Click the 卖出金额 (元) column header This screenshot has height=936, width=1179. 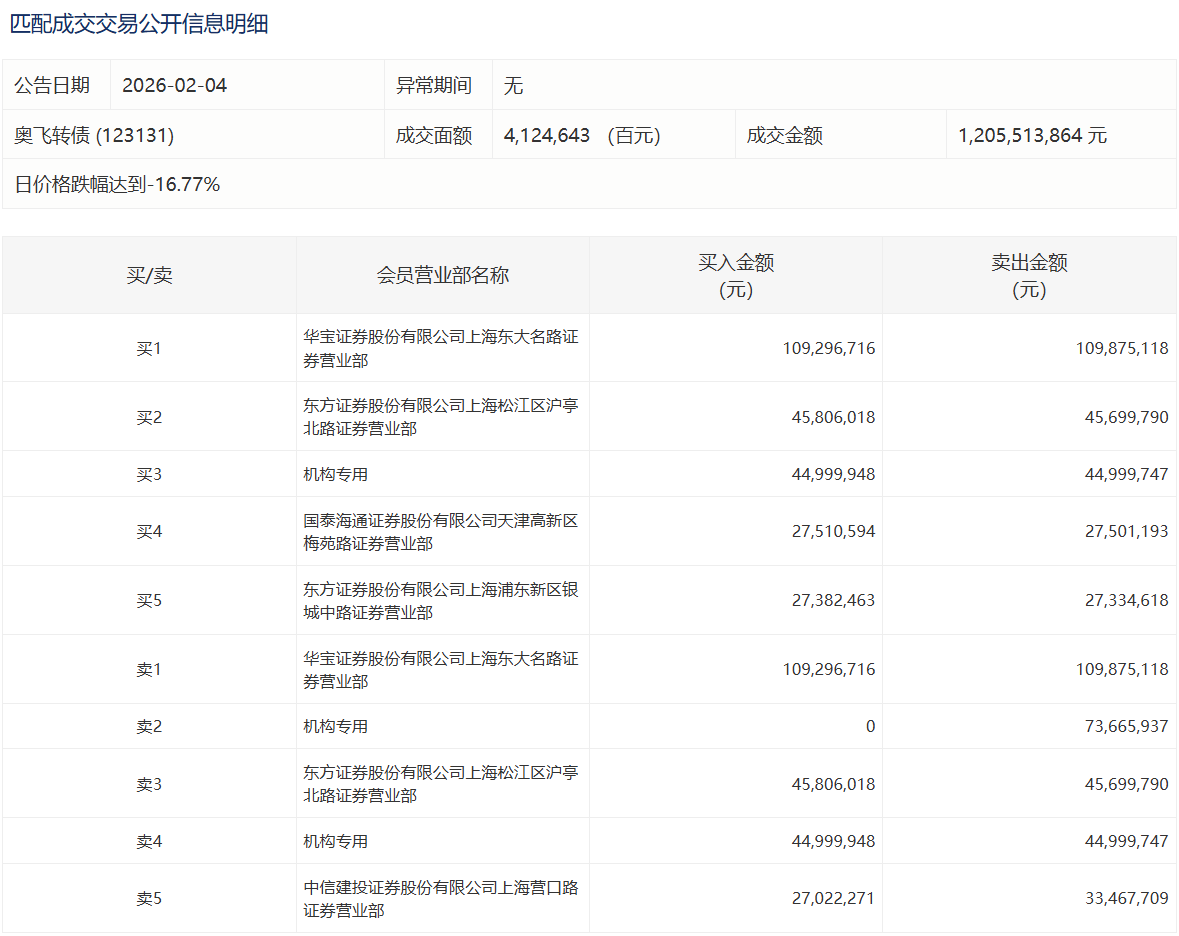(1029, 275)
